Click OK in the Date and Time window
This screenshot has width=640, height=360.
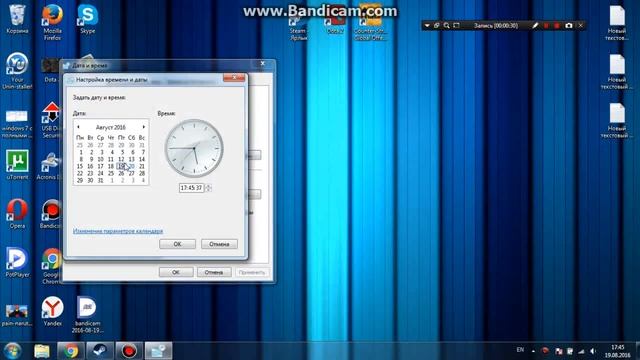coord(176,272)
